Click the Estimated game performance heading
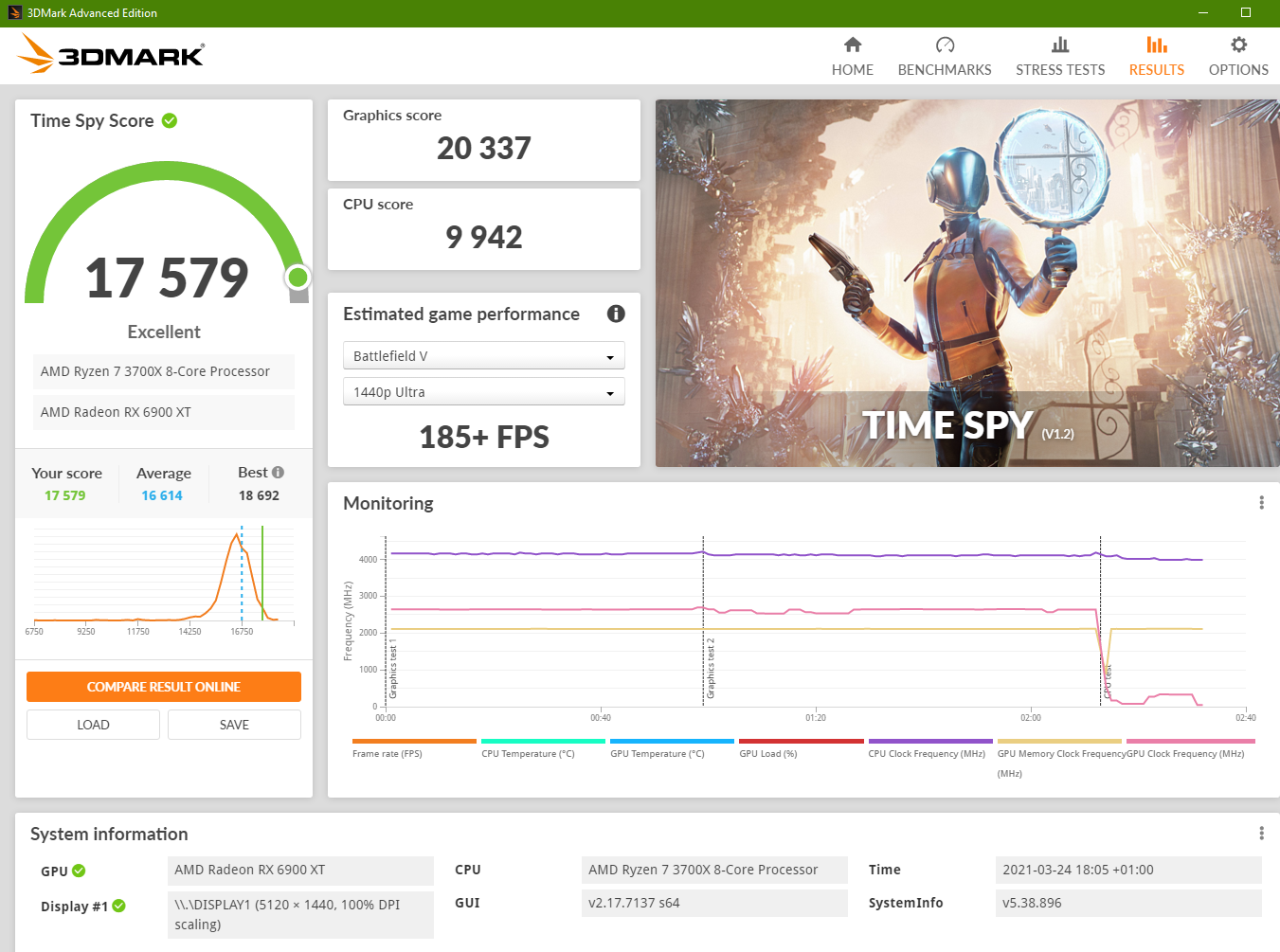This screenshot has height=952, width=1280. point(461,314)
